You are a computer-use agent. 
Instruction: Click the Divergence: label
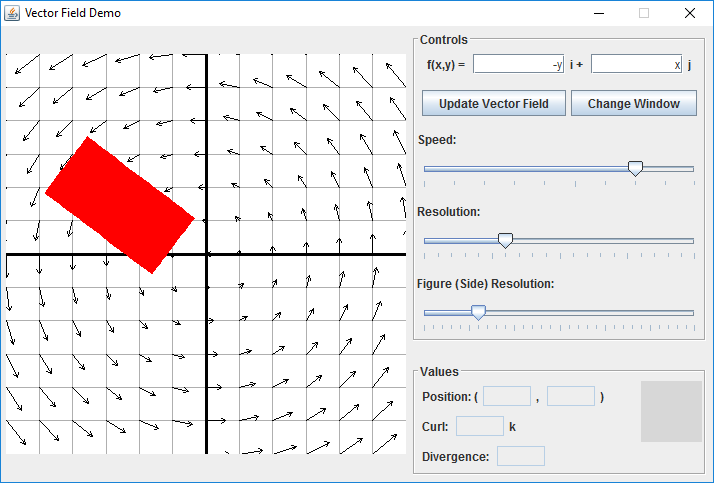point(455,457)
